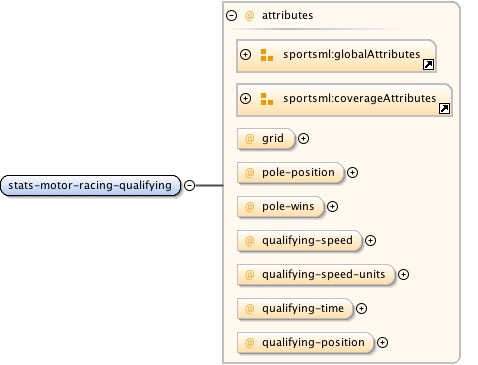Expand sportsml:globalAttributes group
This screenshot has width=478, height=365.
[x=245, y=54]
